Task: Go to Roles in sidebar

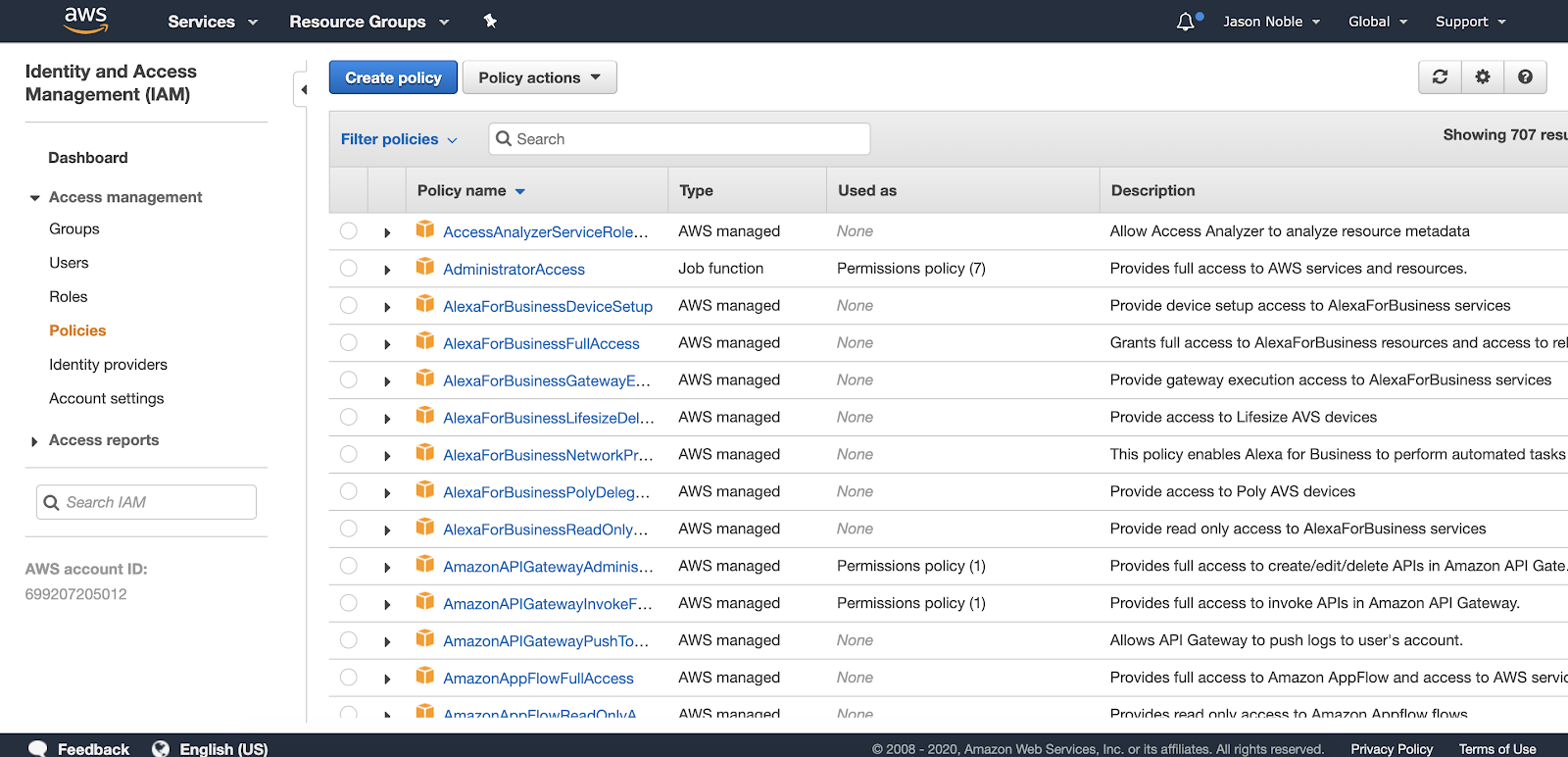Action: [69, 296]
